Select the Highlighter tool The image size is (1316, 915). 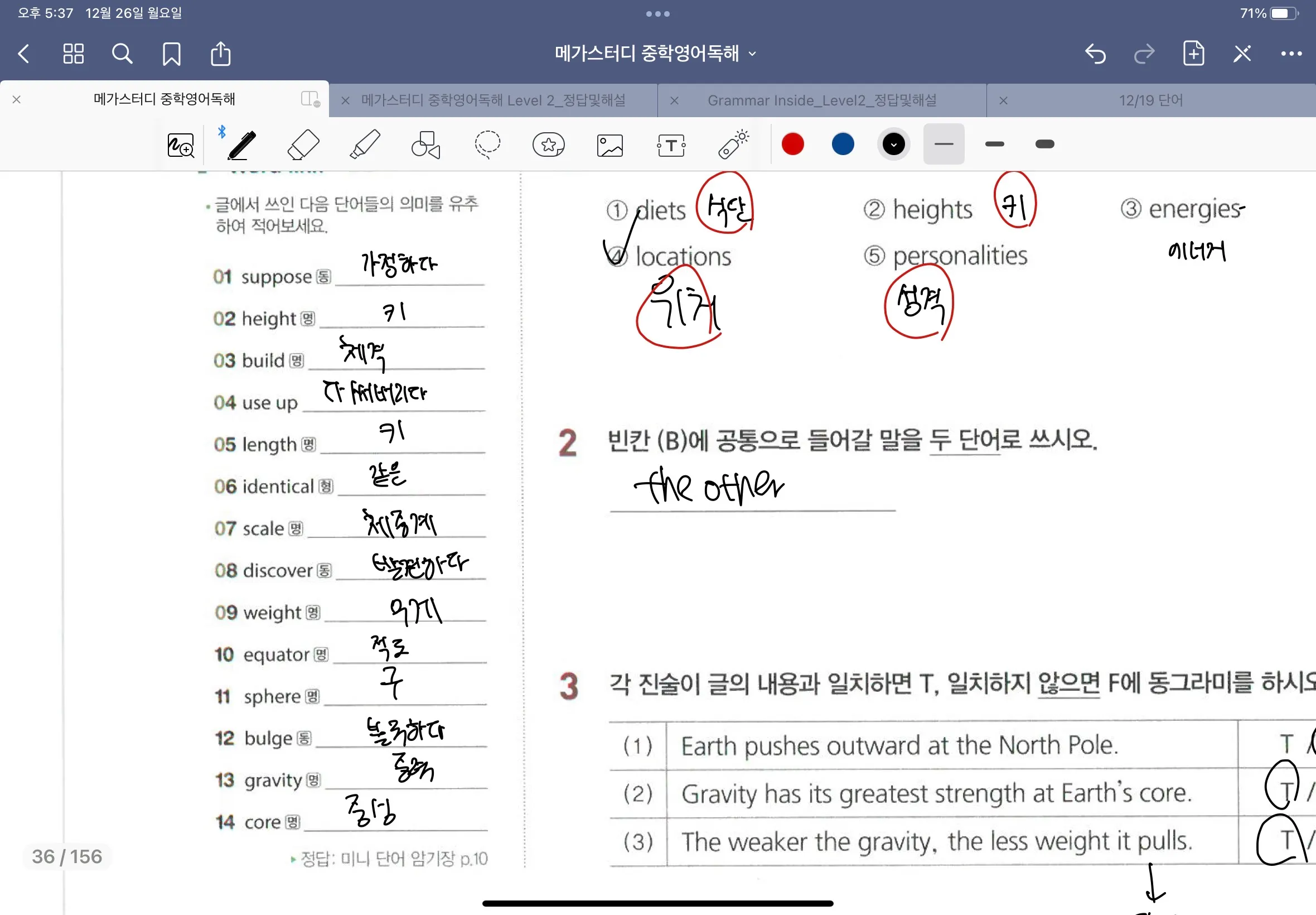(x=364, y=145)
